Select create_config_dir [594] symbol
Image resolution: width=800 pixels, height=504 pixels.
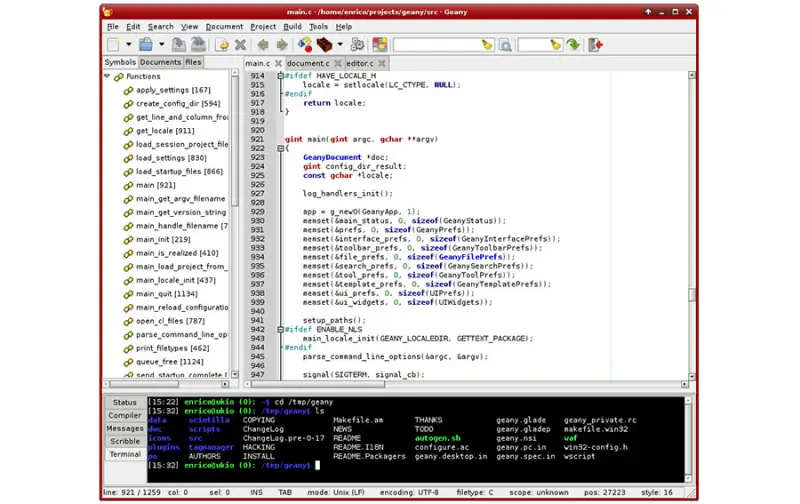coord(178,104)
